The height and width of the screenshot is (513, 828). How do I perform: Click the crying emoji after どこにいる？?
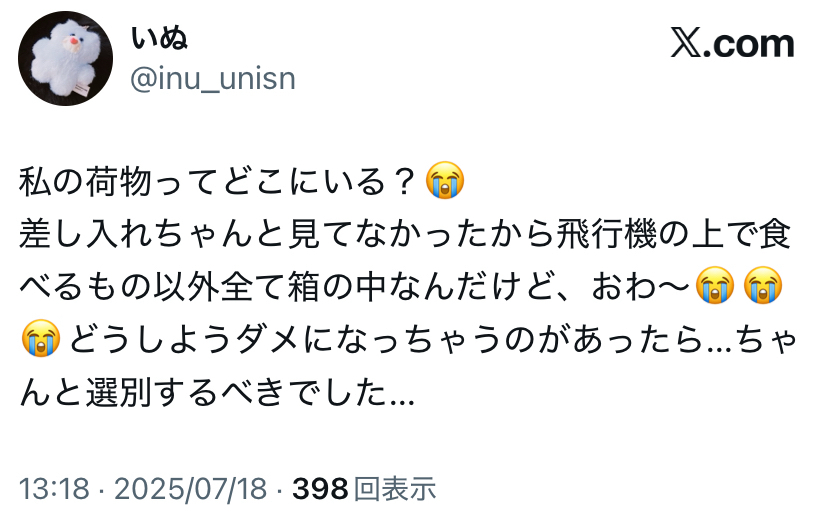point(445,183)
